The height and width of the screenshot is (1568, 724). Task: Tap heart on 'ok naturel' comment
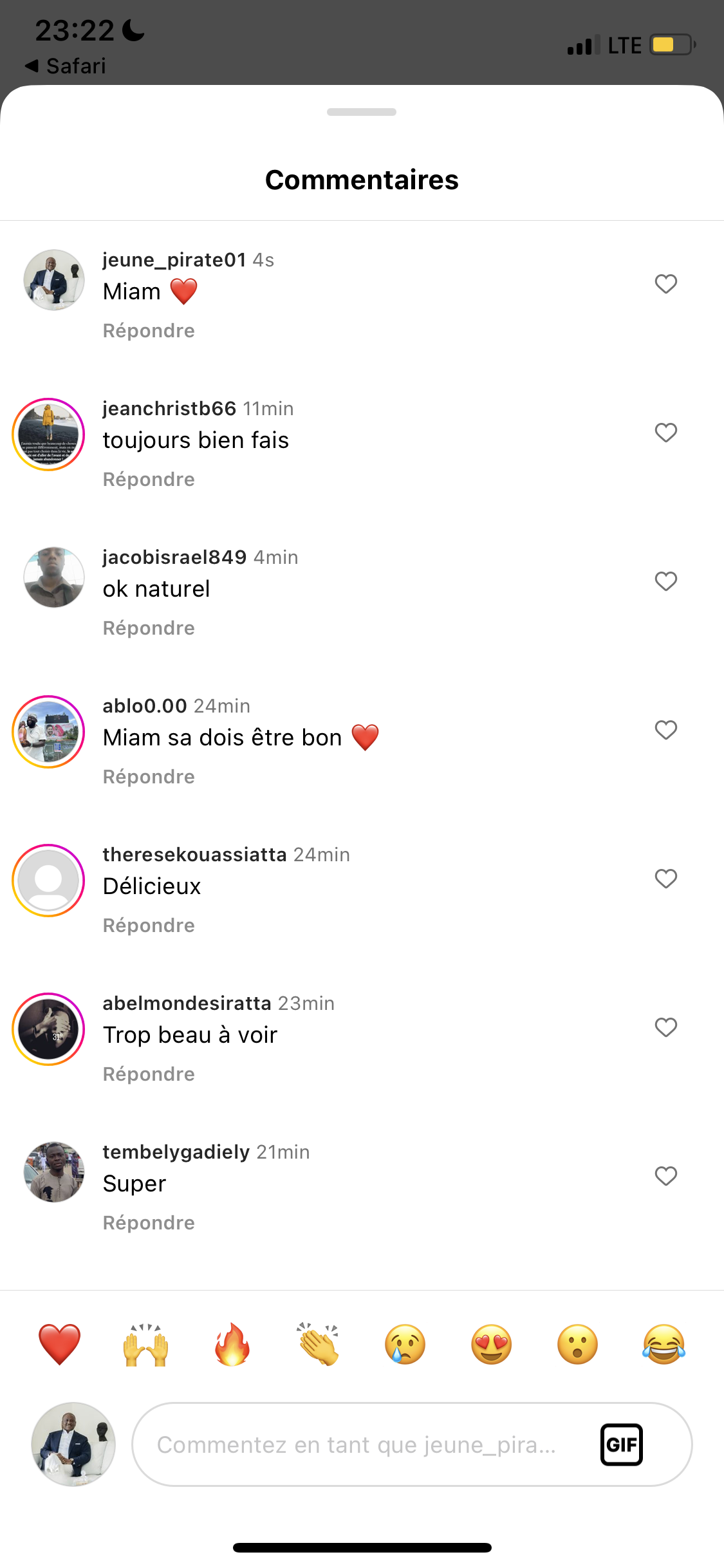tap(665, 581)
